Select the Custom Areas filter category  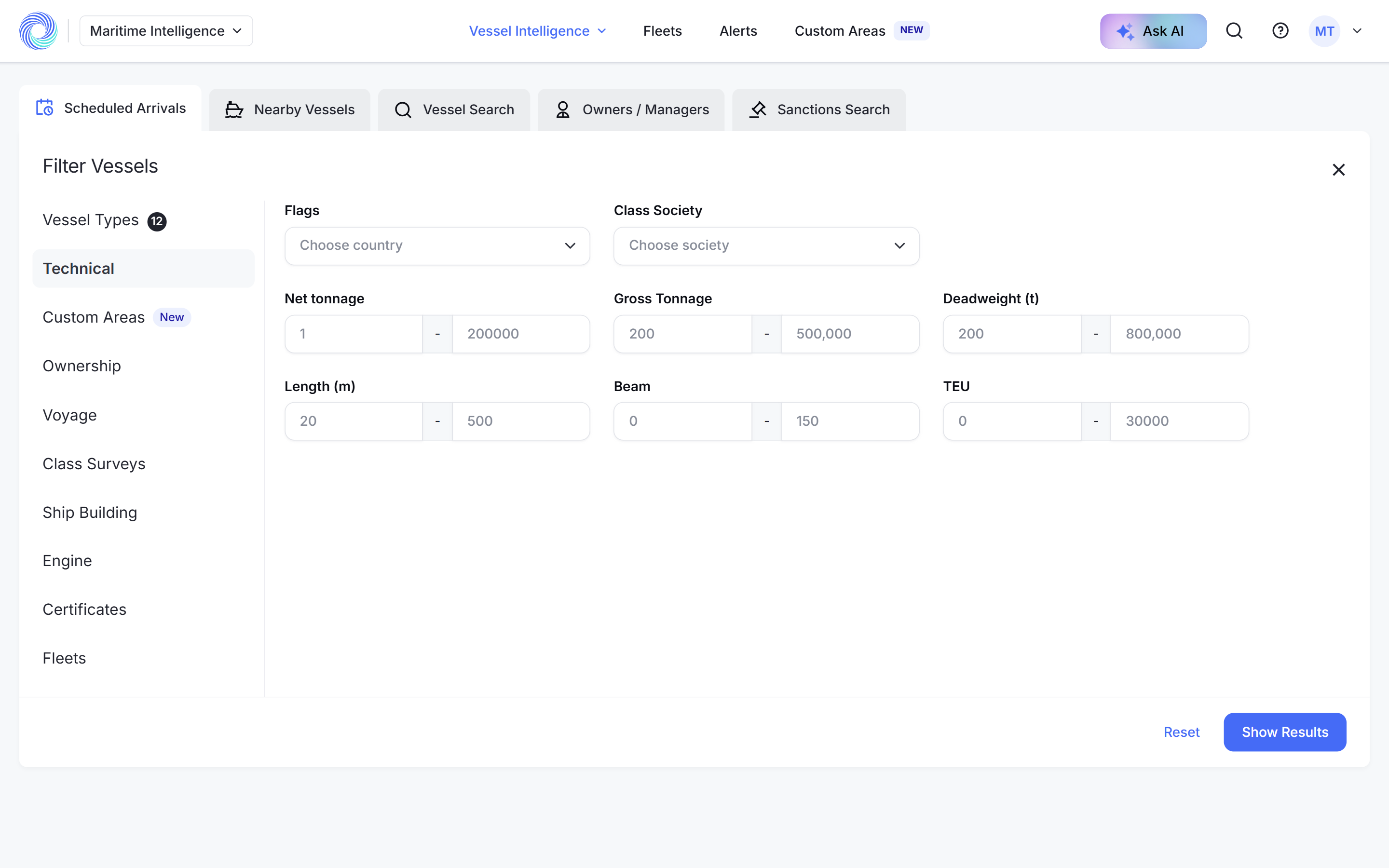point(144,317)
